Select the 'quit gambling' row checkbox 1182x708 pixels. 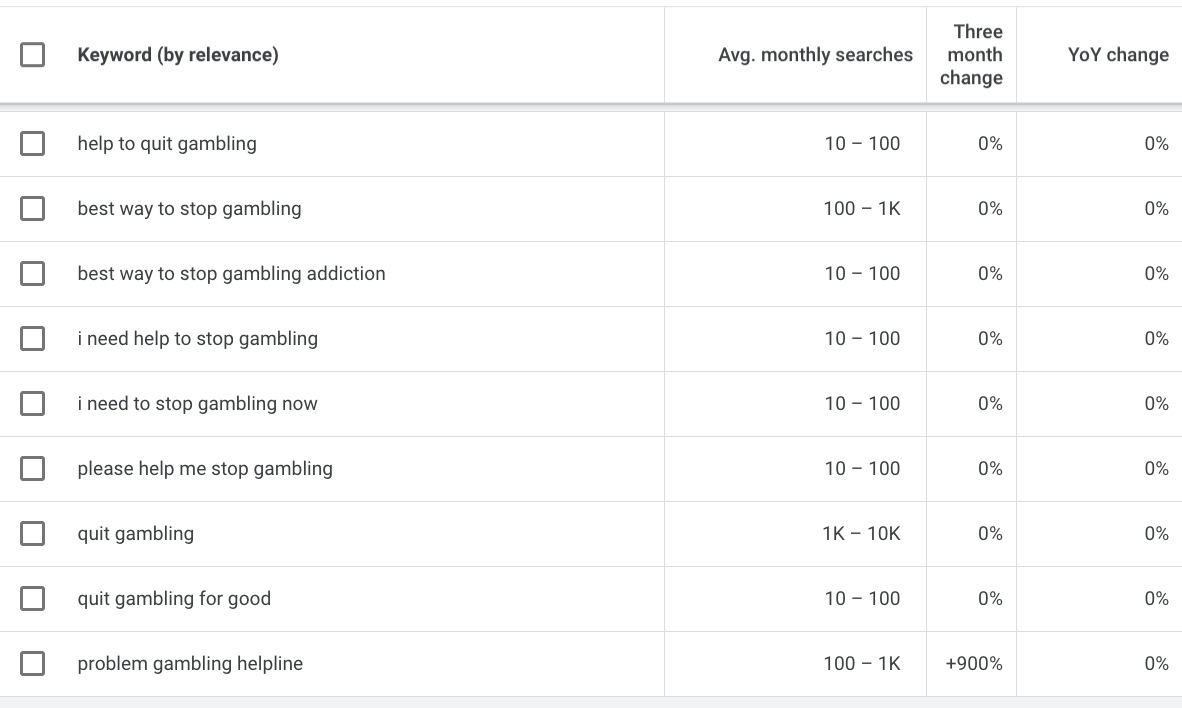point(33,534)
